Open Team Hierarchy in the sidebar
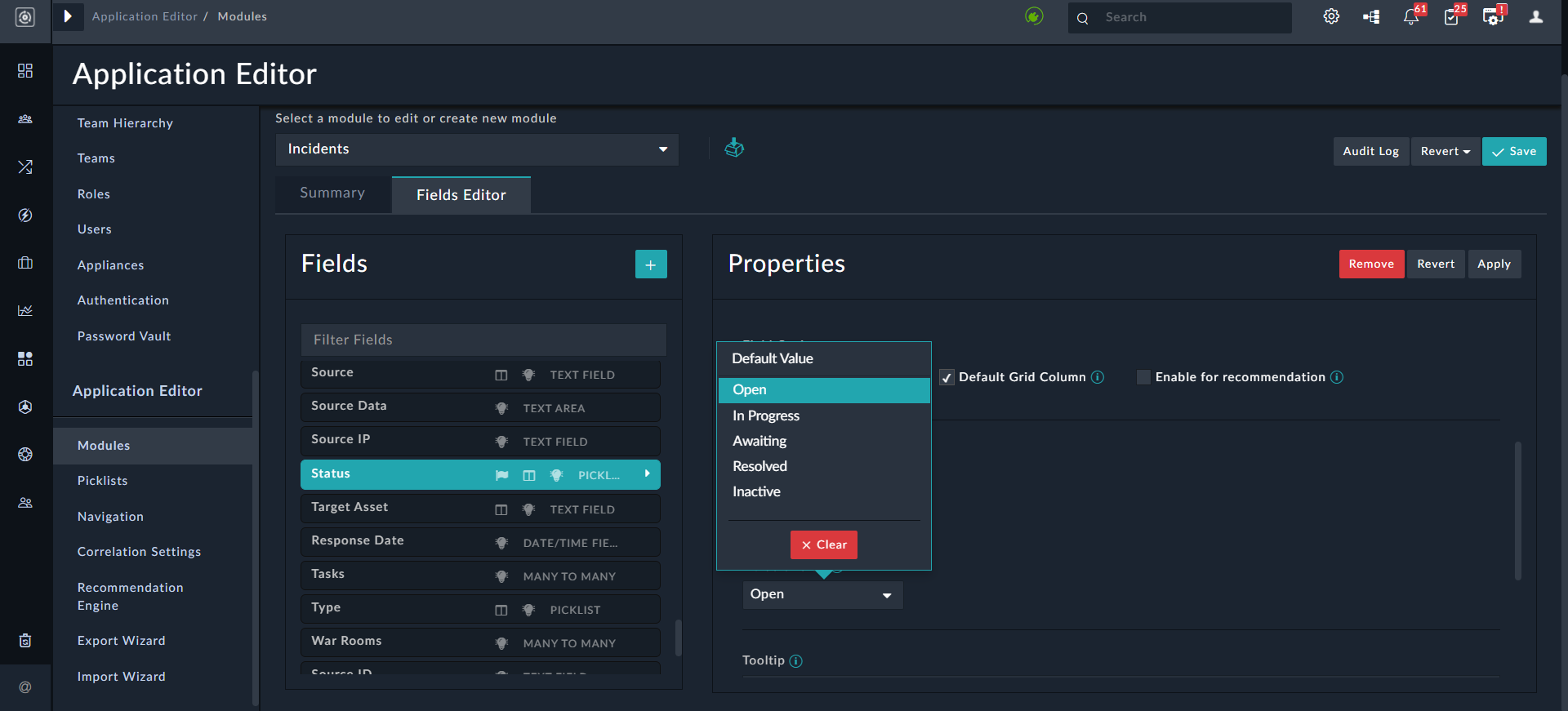Screen dimensions: 1568x711 [125, 123]
